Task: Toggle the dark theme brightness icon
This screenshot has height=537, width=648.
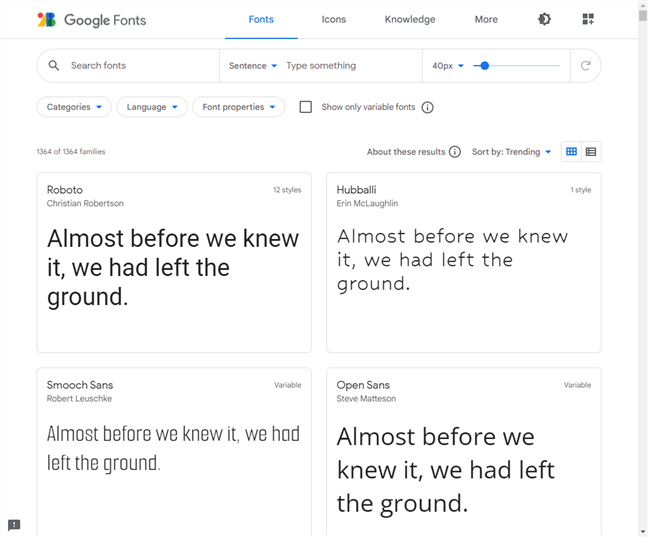Action: point(544,19)
